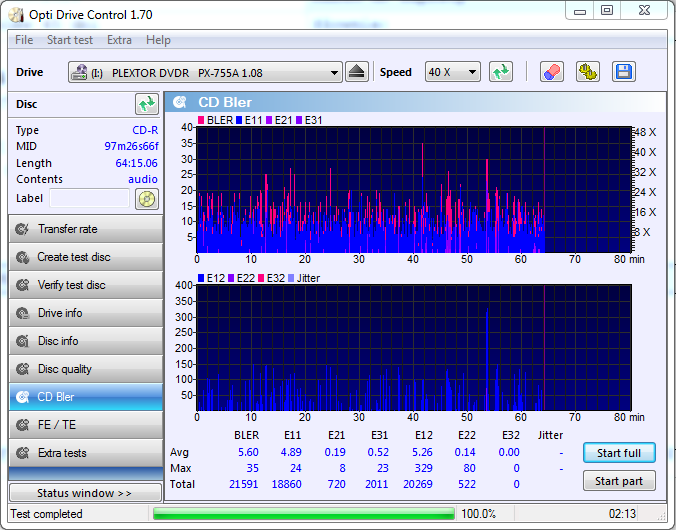Screen dimensions: 676x530
Task: Click the window resize grip corner
Action: pyautogui.click(x=661, y=515)
